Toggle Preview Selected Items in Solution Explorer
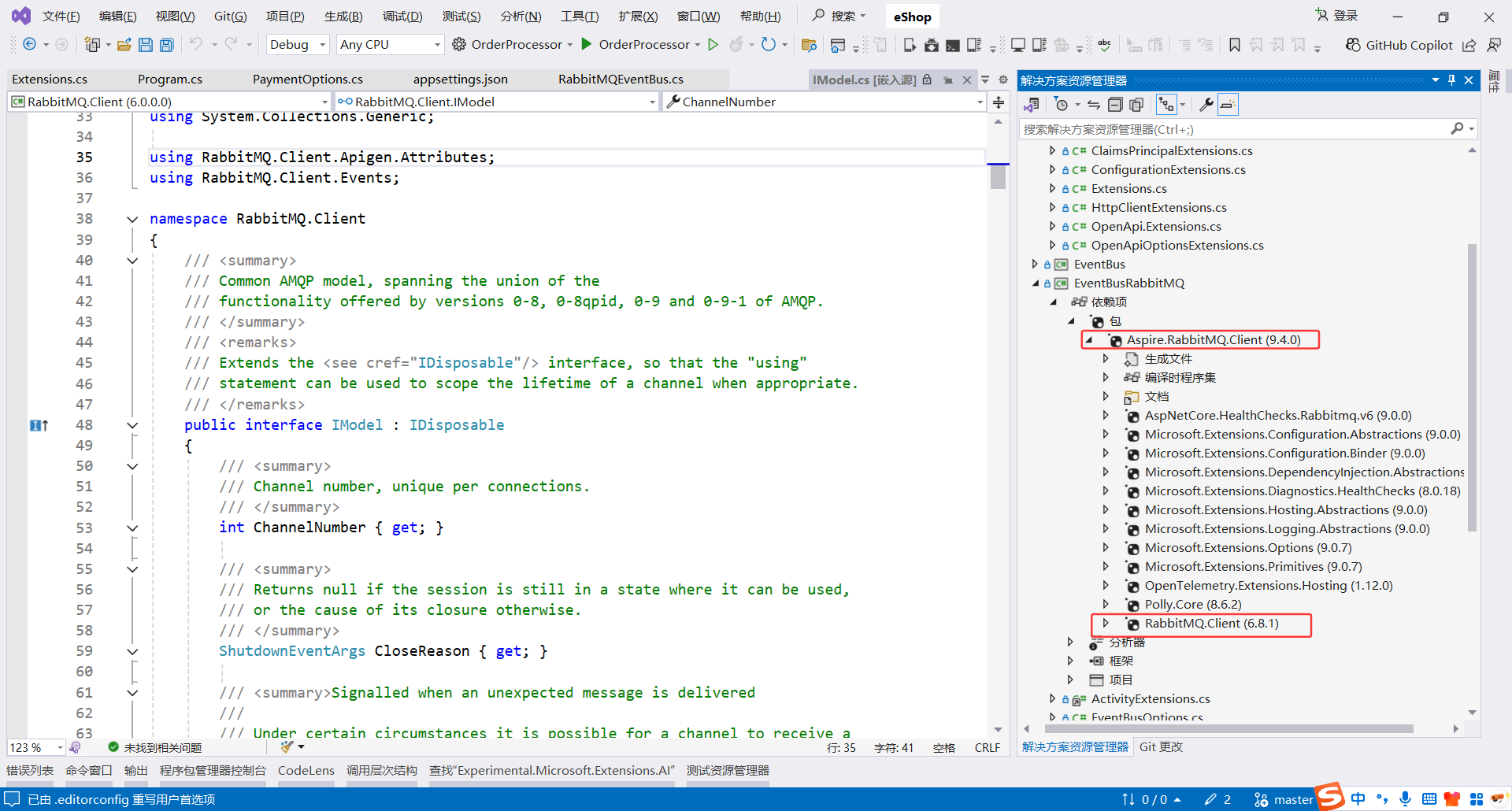 1228,105
